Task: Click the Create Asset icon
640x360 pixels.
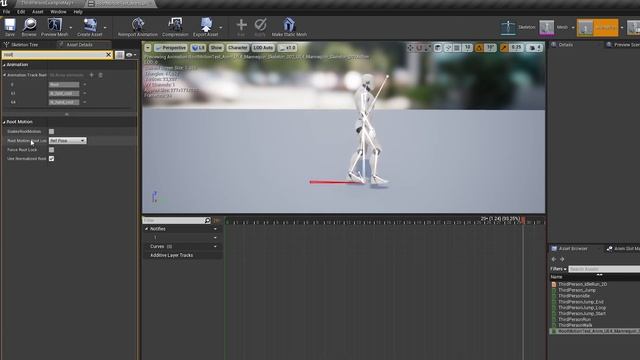Action: 90,25
